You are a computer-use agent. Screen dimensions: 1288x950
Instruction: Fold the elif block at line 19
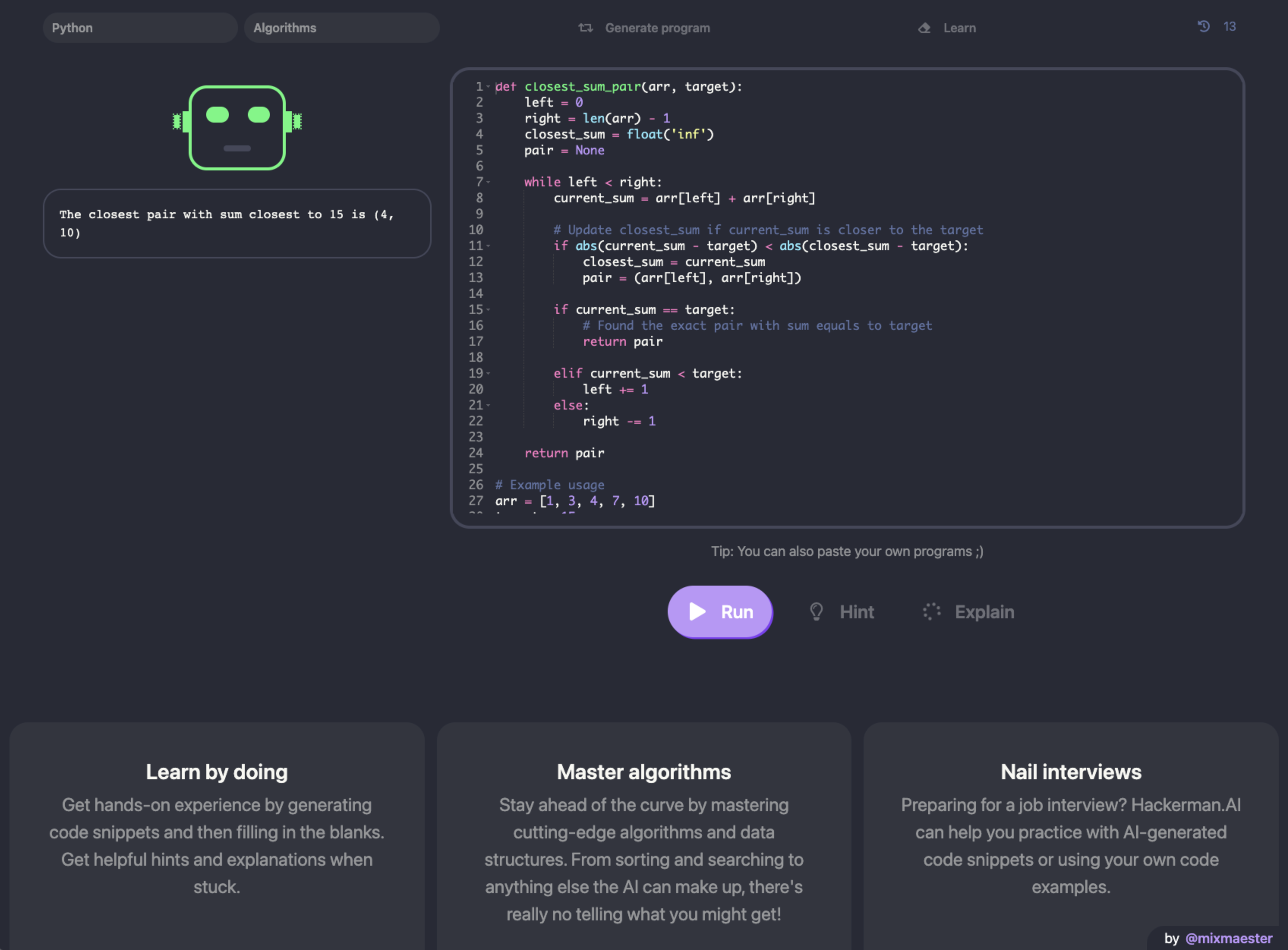point(488,374)
